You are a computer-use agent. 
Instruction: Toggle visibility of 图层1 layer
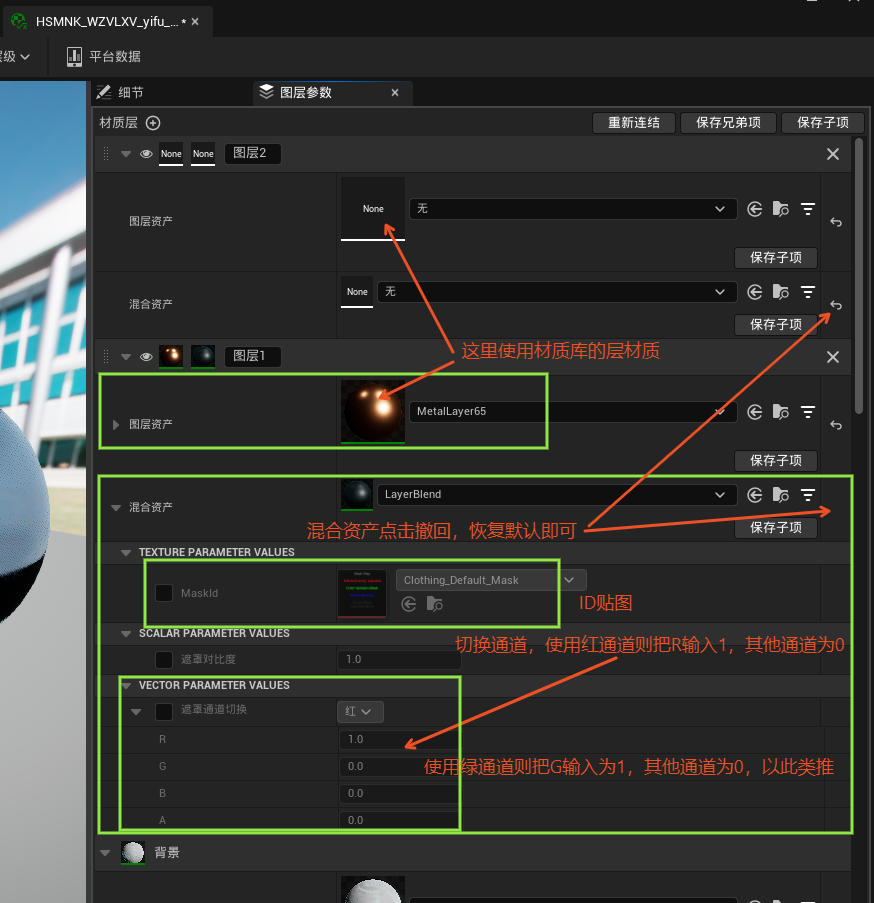coord(146,357)
